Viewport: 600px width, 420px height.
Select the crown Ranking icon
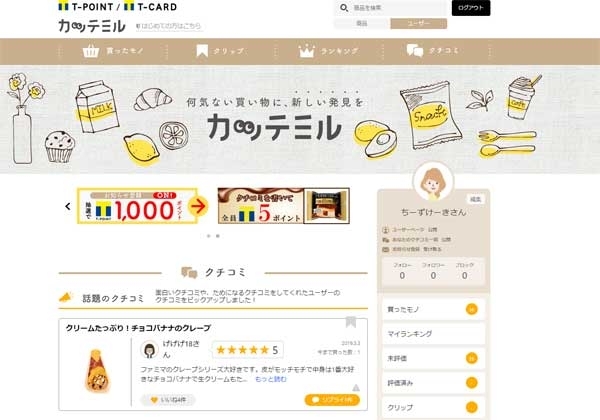(x=307, y=51)
